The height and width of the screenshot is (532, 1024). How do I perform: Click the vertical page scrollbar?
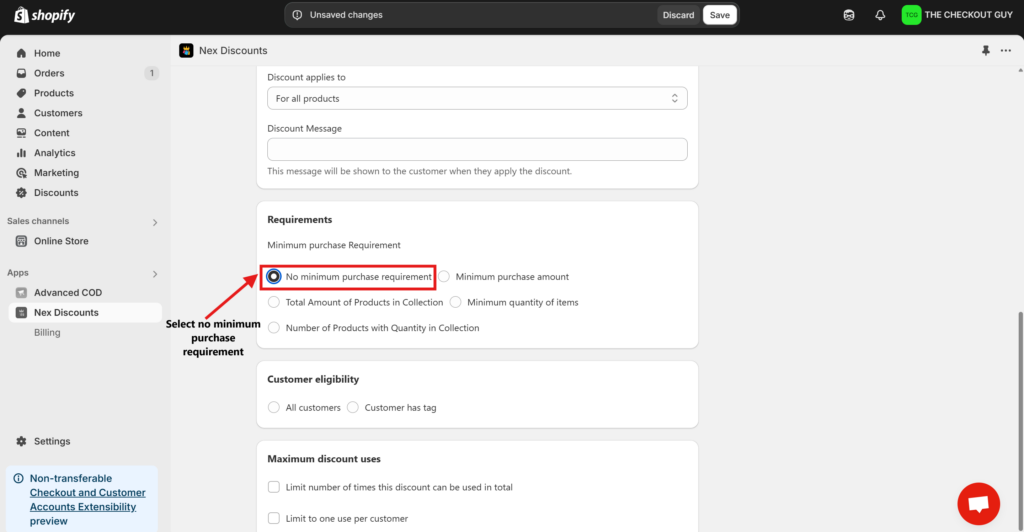click(1019, 400)
